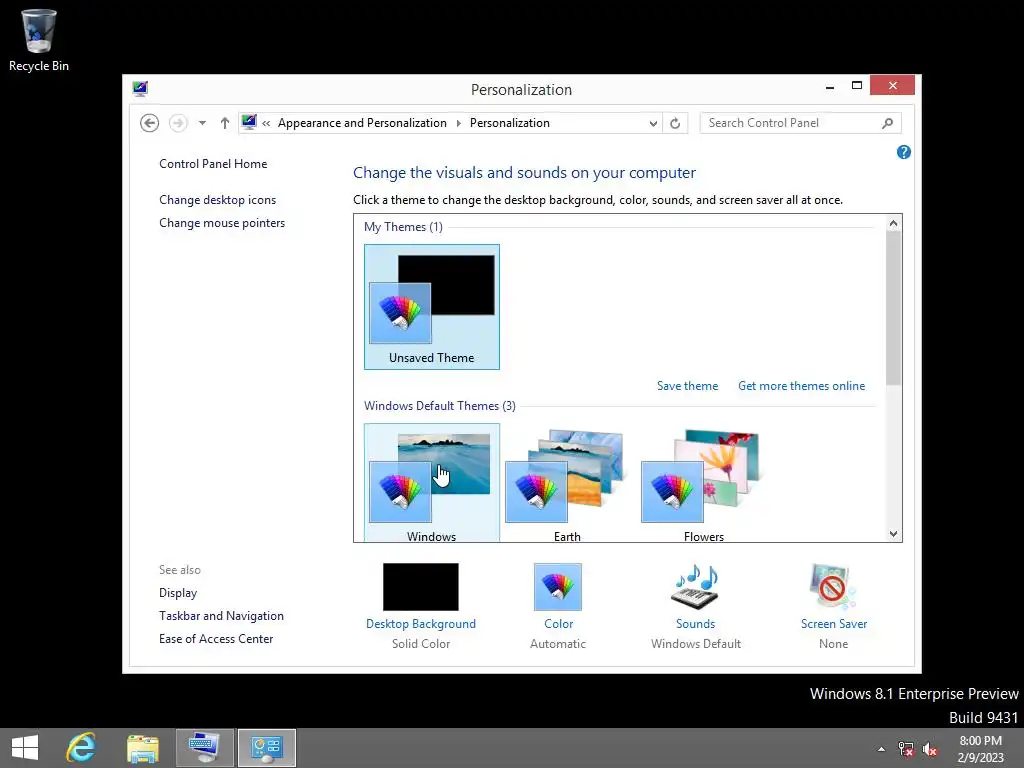
Task: Click the Save theme link
Action: coord(687,386)
